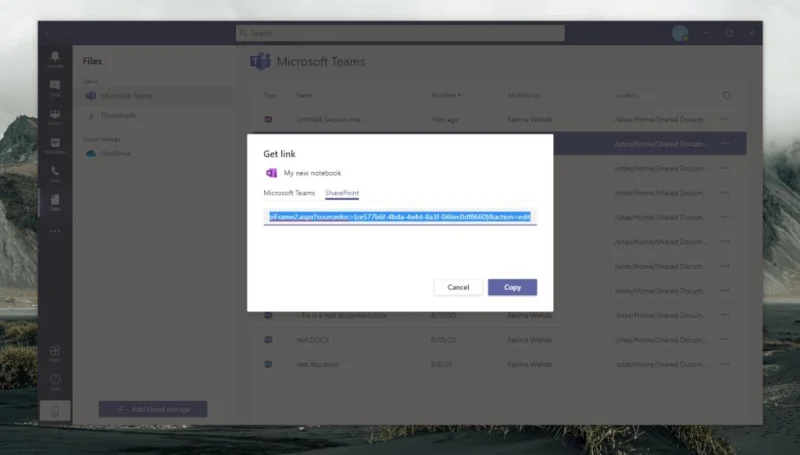Open more options for highlighted selected row
The width and height of the screenshot is (800, 455).
tap(725, 143)
